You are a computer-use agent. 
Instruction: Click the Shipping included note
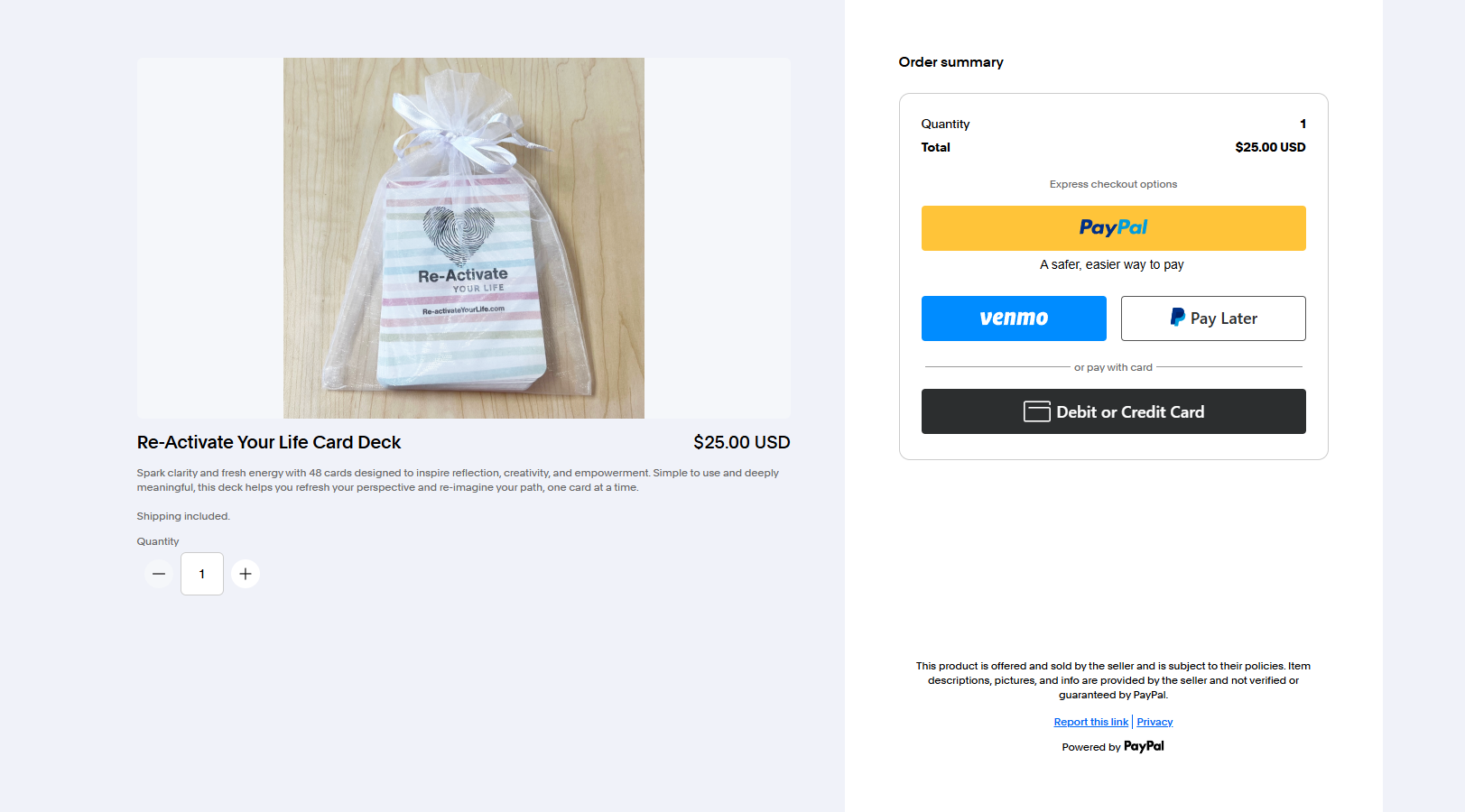183,516
